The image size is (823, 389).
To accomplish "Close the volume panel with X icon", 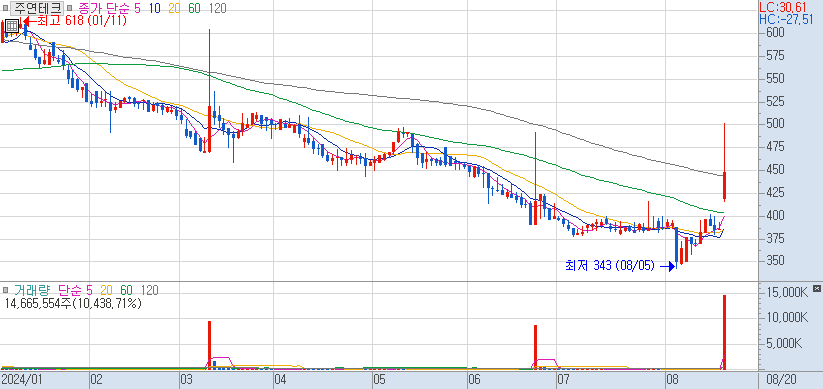I will point(816,289).
